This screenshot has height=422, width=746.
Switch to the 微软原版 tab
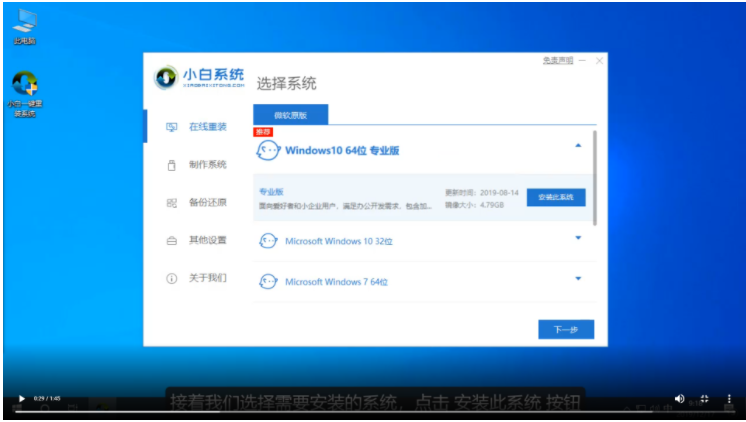coord(291,115)
